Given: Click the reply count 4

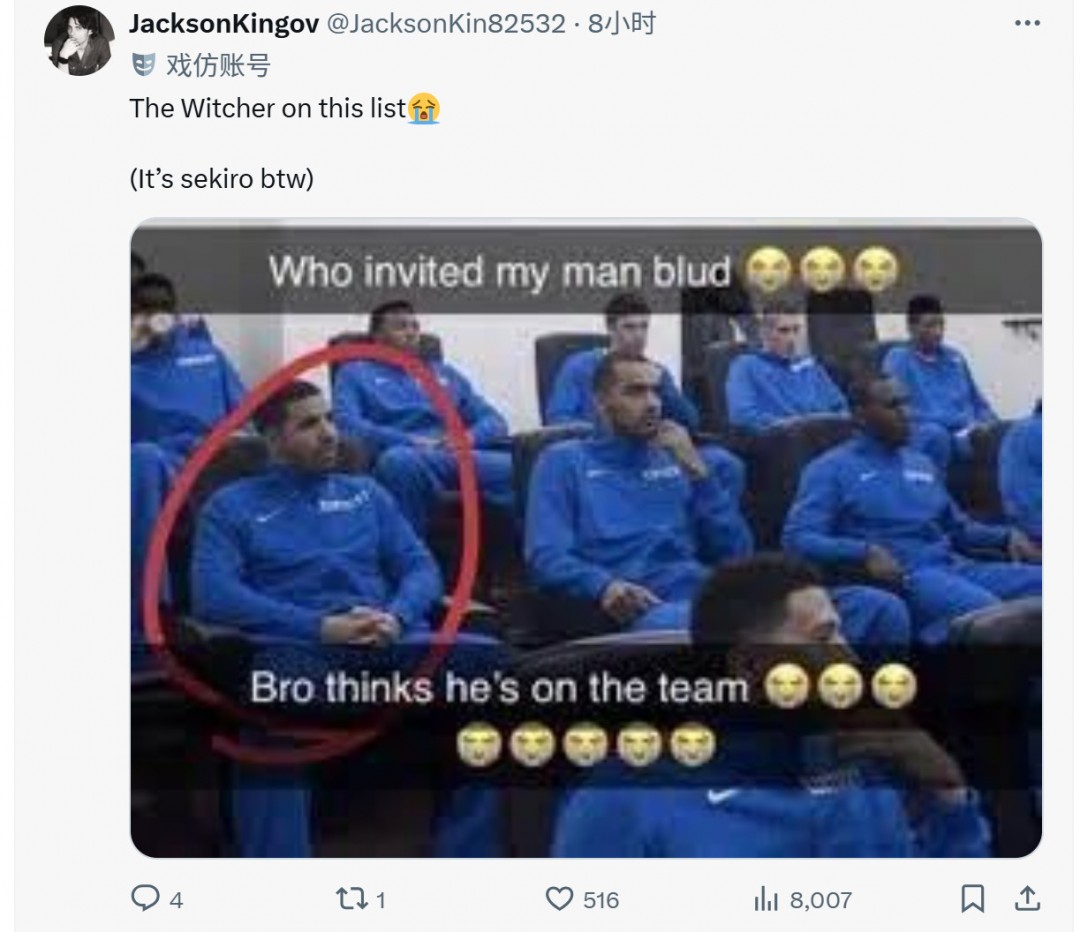Looking at the screenshot, I should [x=176, y=900].
